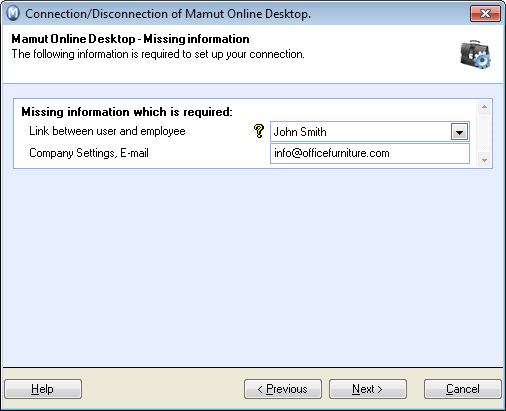The image size is (506, 411).
Task: Click the briefcase gear wizard icon
Action: pos(476,55)
